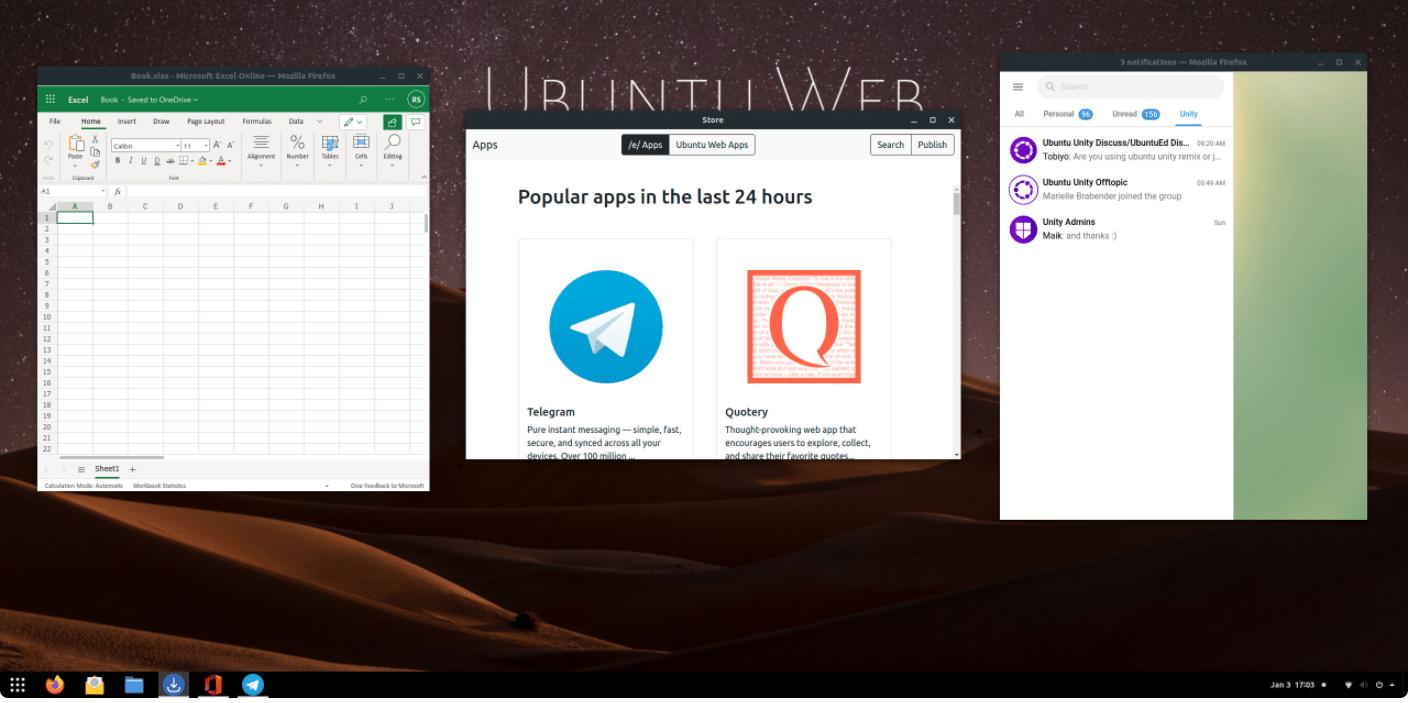This screenshot has width=1410, height=703.
Task: Open the Comments icon in Excel
Action: [416, 122]
